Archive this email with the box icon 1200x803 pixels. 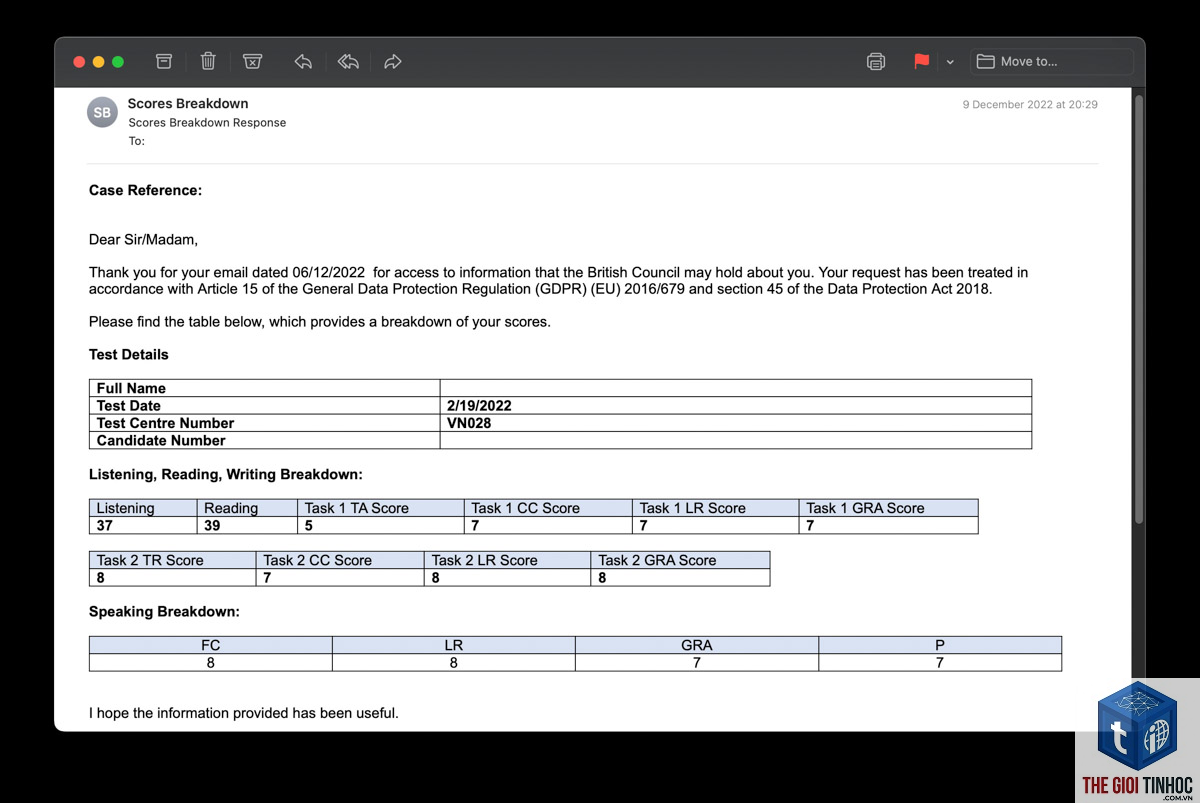click(x=164, y=61)
